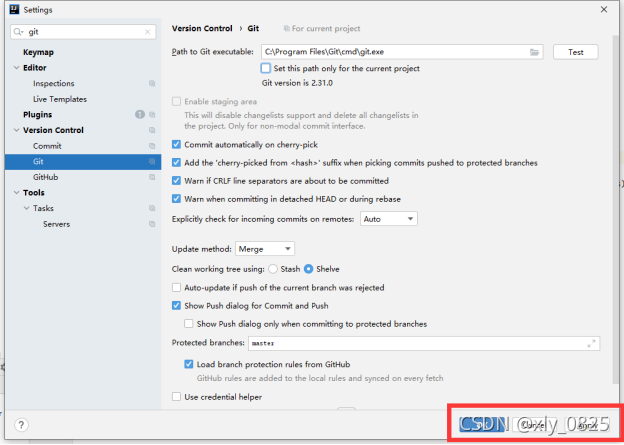Open the incoming commits 'Auto' dropdown
This screenshot has height=445, width=624.
[x=389, y=219]
